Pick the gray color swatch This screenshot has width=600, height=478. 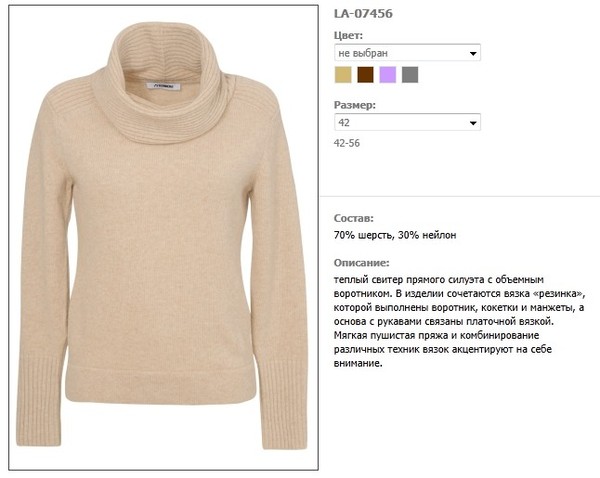[x=410, y=75]
